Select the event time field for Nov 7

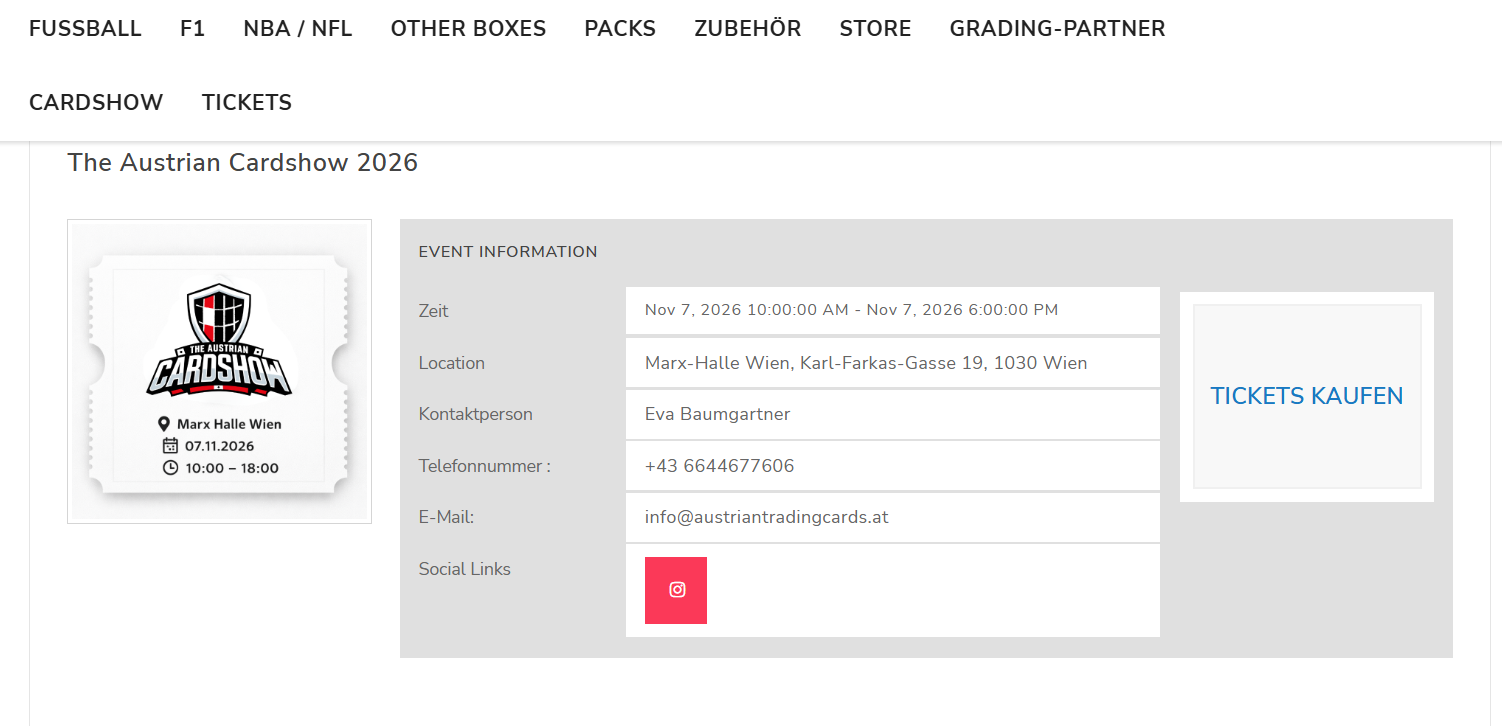[851, 310]
